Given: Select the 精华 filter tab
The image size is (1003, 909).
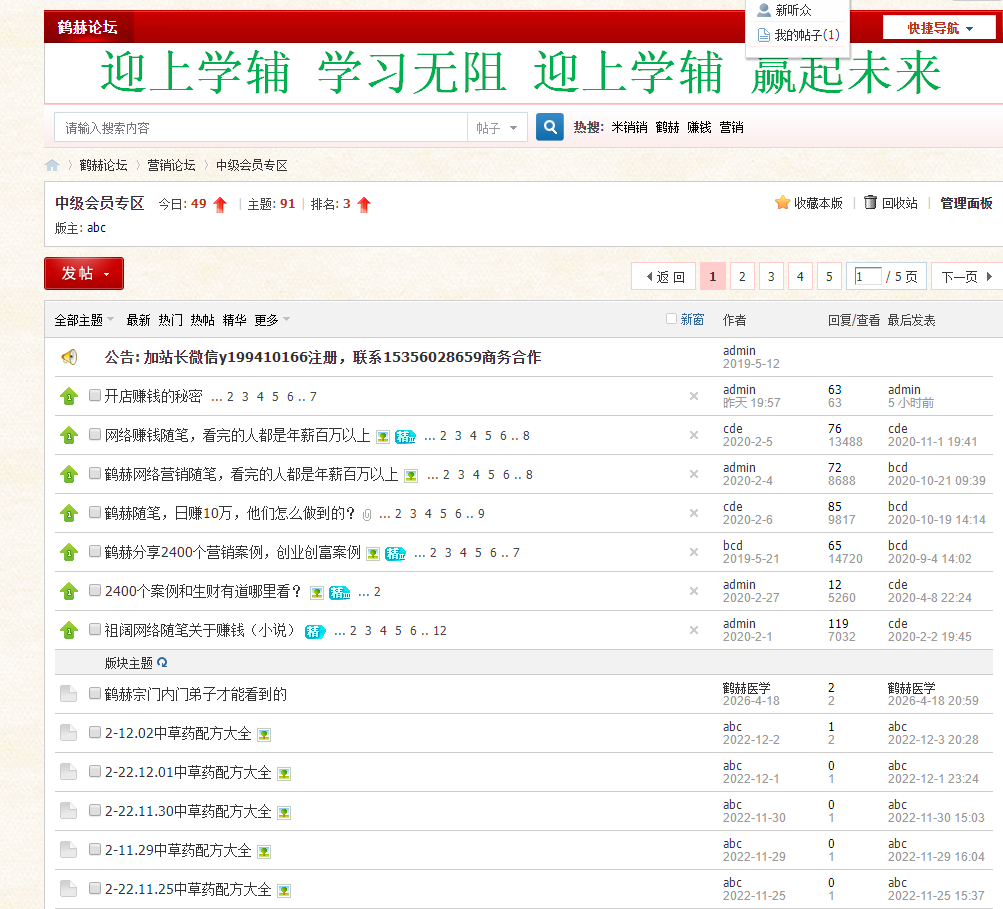Looking at the screenshot, I should pyautogui.click(x=234, y=320).
